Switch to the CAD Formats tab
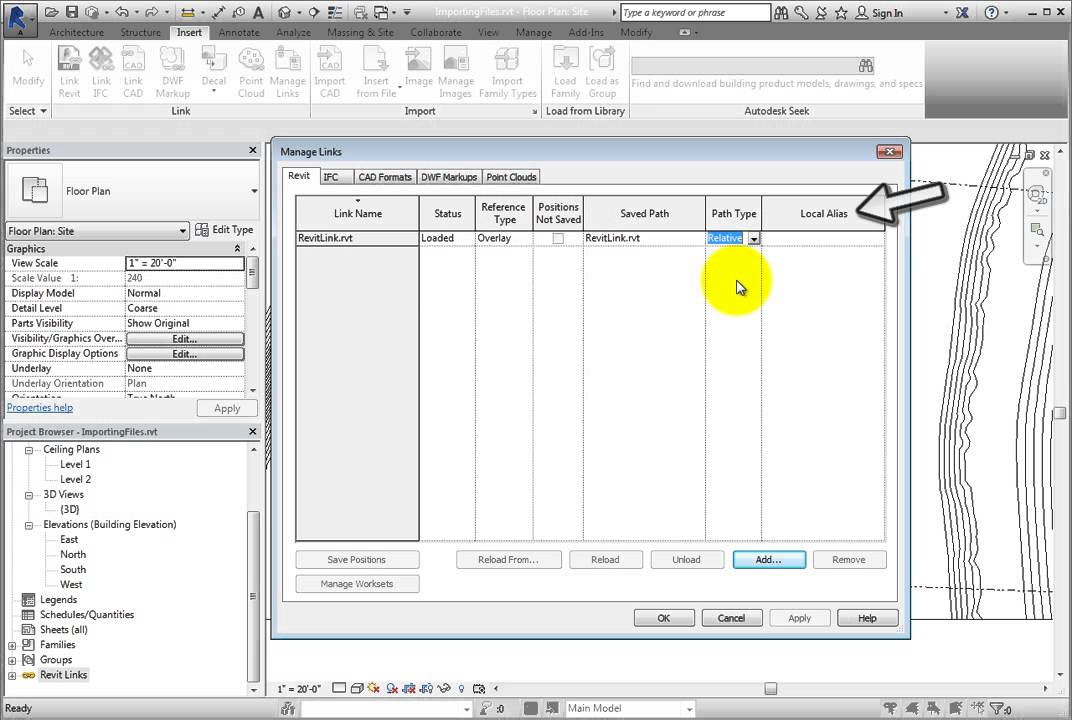The height and width of the screenshot is (720, 1072). coord(385,177)
